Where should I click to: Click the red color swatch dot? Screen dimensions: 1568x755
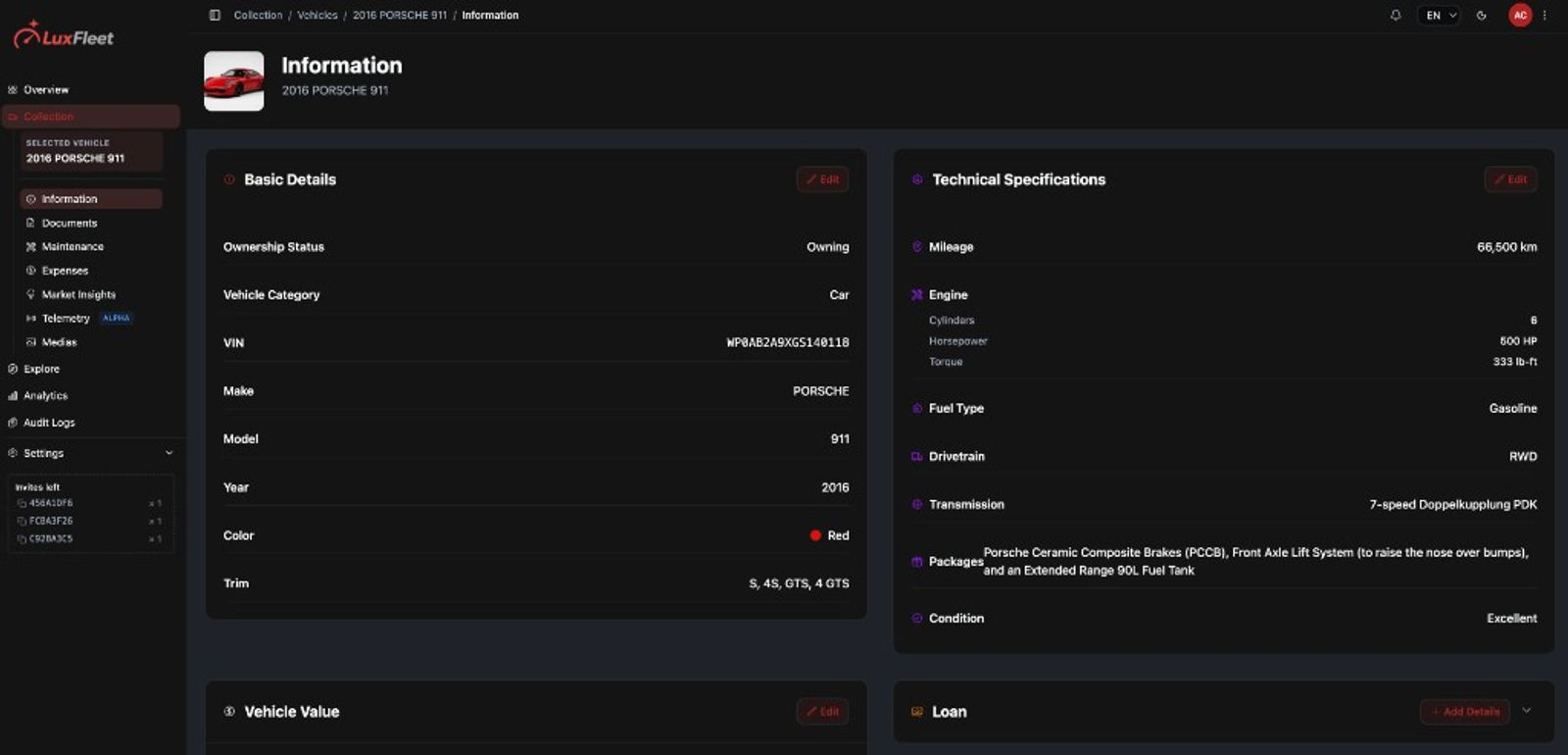[x=815, y=535]
